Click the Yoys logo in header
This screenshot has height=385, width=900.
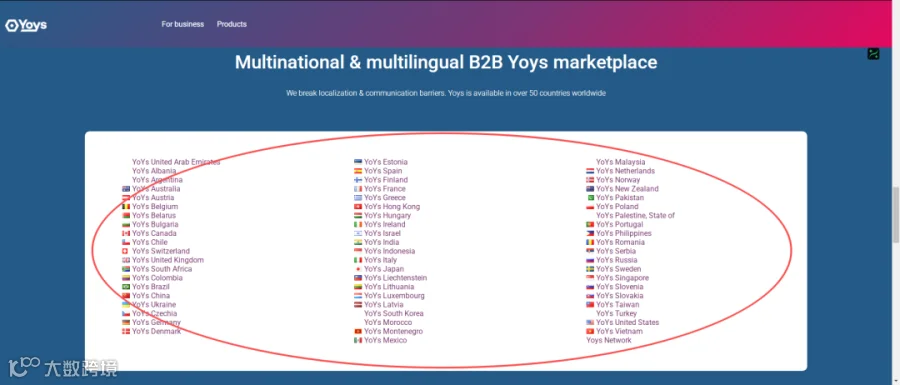[x=26, y=25]
